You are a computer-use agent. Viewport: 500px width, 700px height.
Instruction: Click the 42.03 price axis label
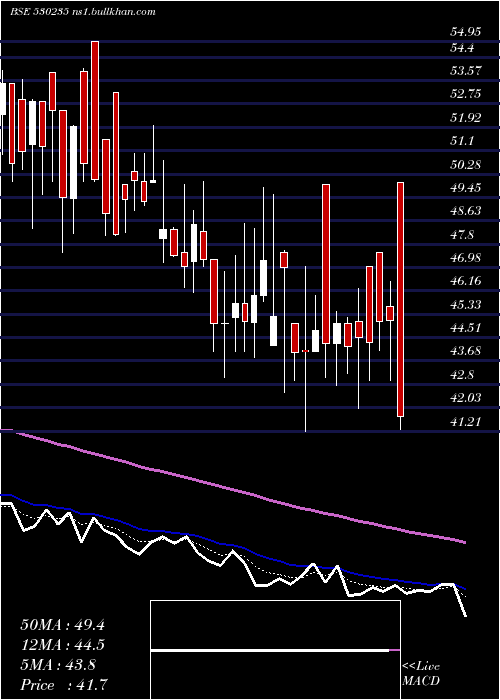(466, 397)
